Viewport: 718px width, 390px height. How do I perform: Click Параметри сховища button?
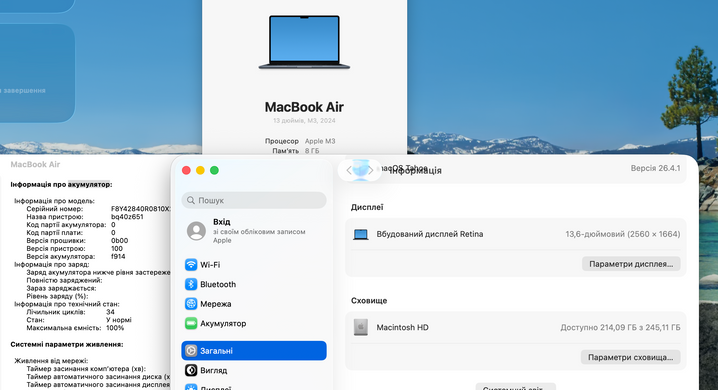click(631, 358)
